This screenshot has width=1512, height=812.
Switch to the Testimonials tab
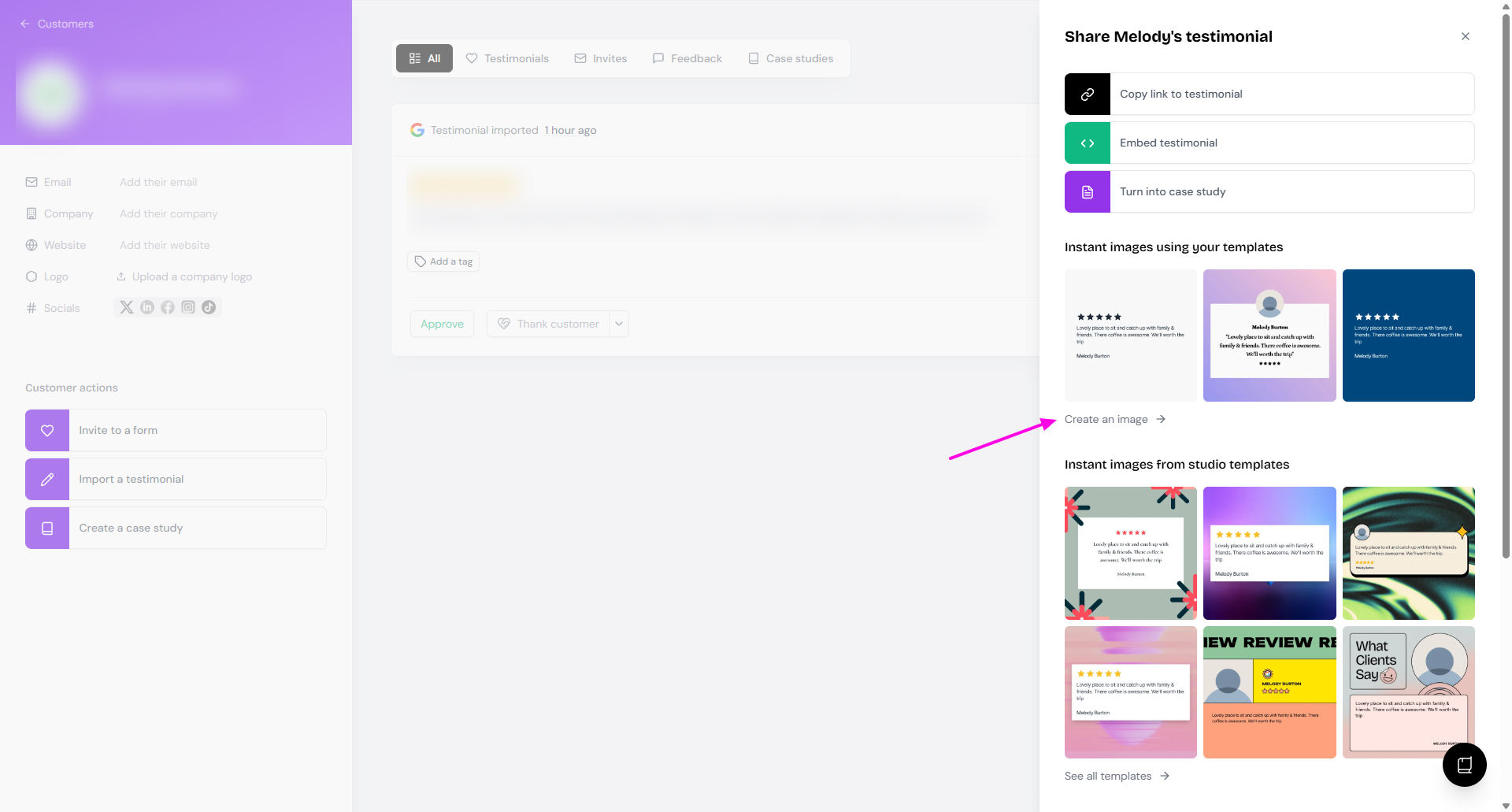tap(507, 58)
